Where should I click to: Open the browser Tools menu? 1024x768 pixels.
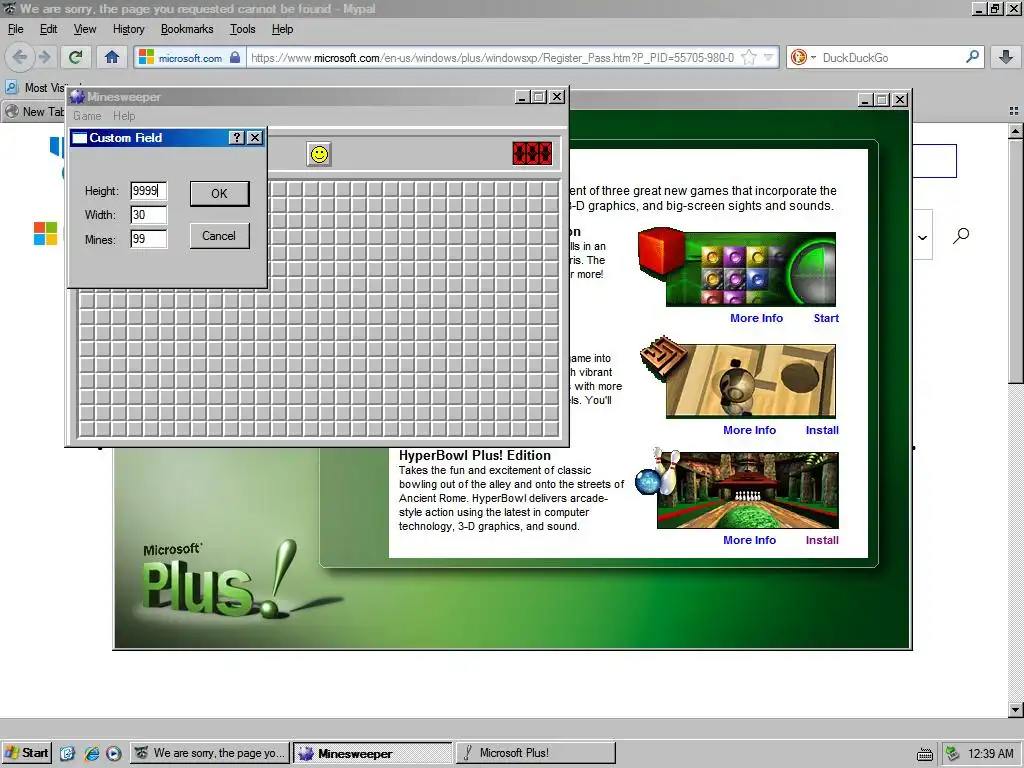242,29
